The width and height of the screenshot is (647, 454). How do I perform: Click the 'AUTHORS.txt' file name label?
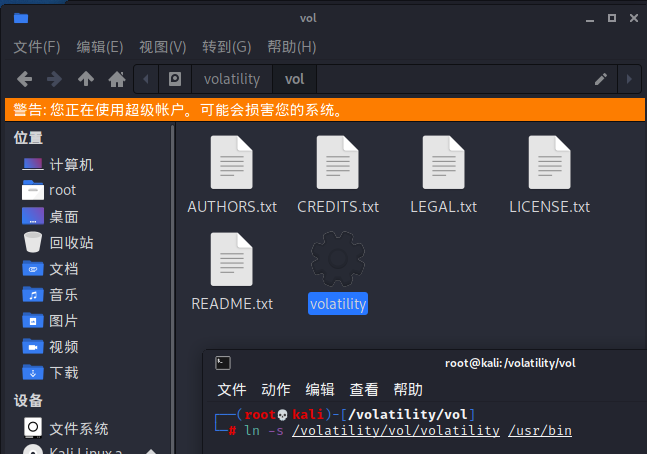232,207
